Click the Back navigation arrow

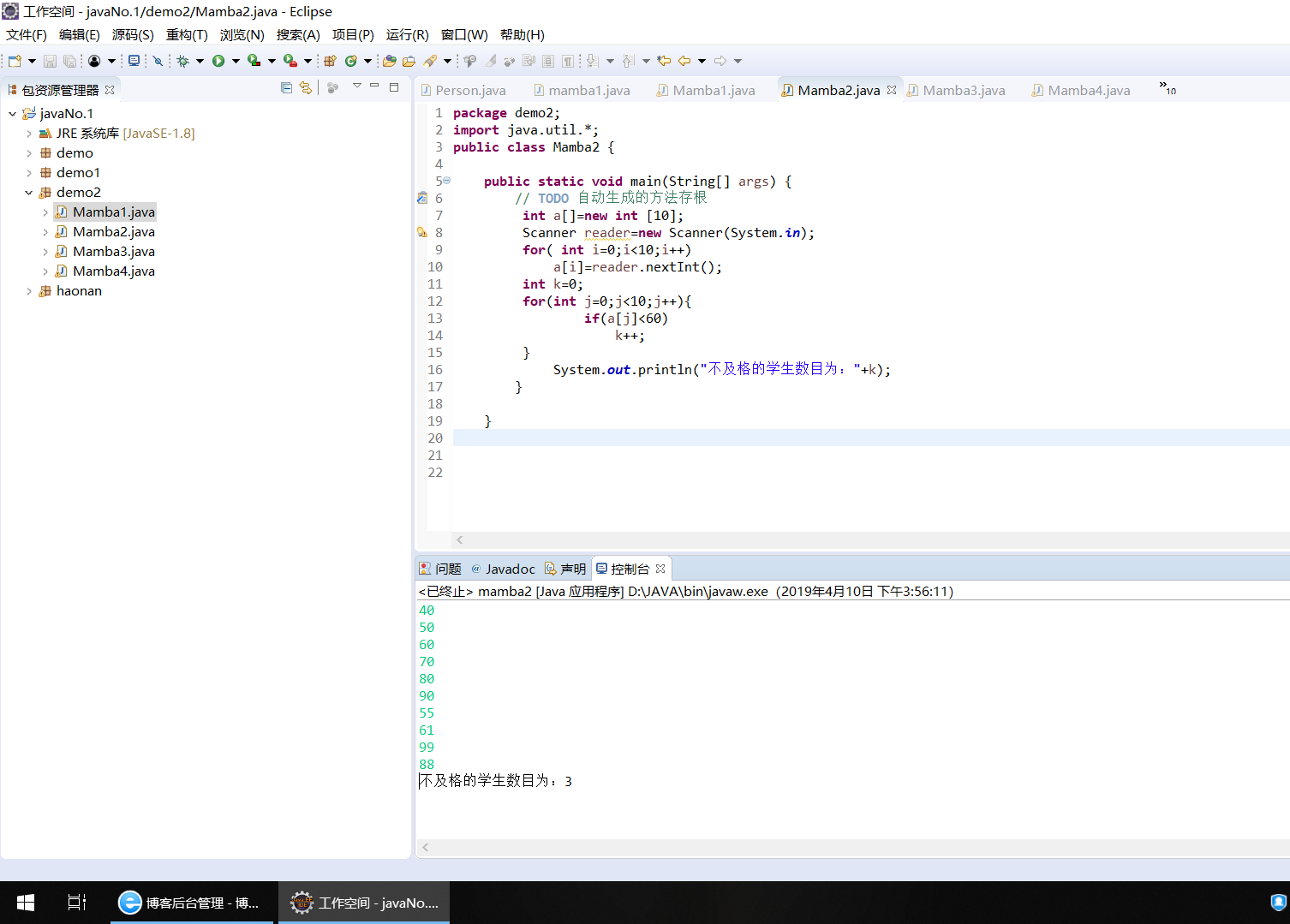click(x=684, y=61)
